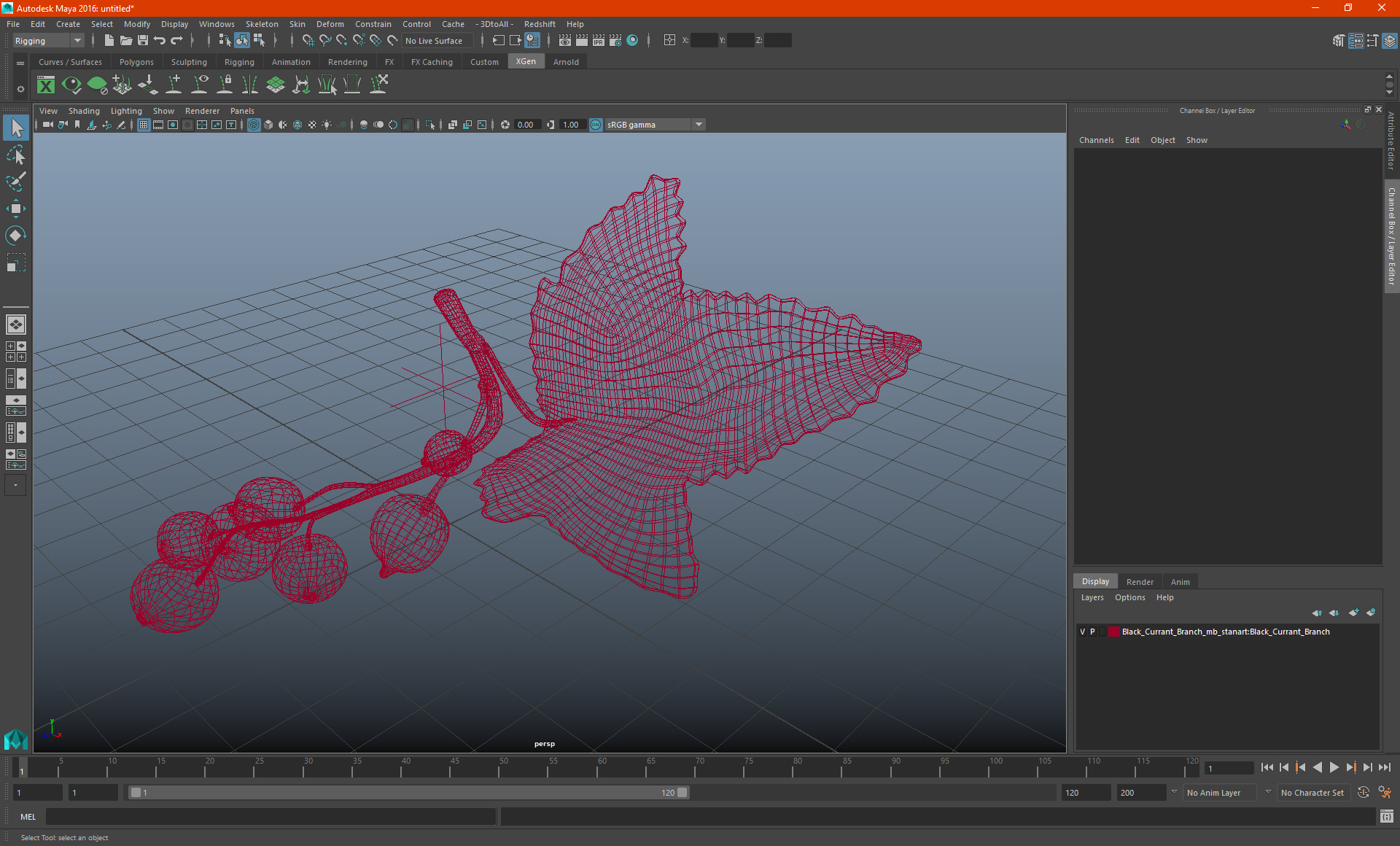Expand the No Live Surface field

[438, 41]
